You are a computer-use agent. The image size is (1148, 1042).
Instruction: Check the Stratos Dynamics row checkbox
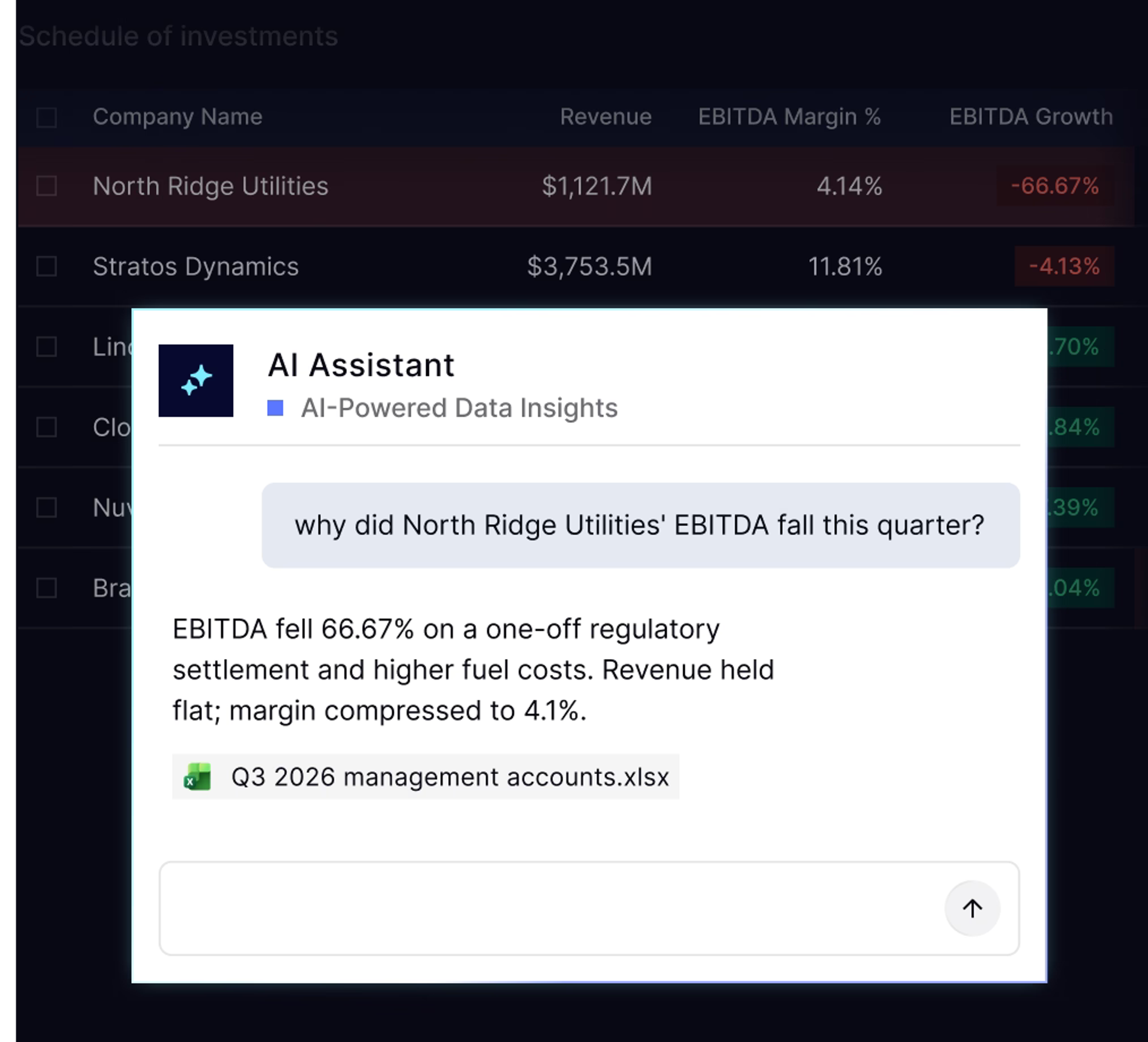(x=47, y=266)
